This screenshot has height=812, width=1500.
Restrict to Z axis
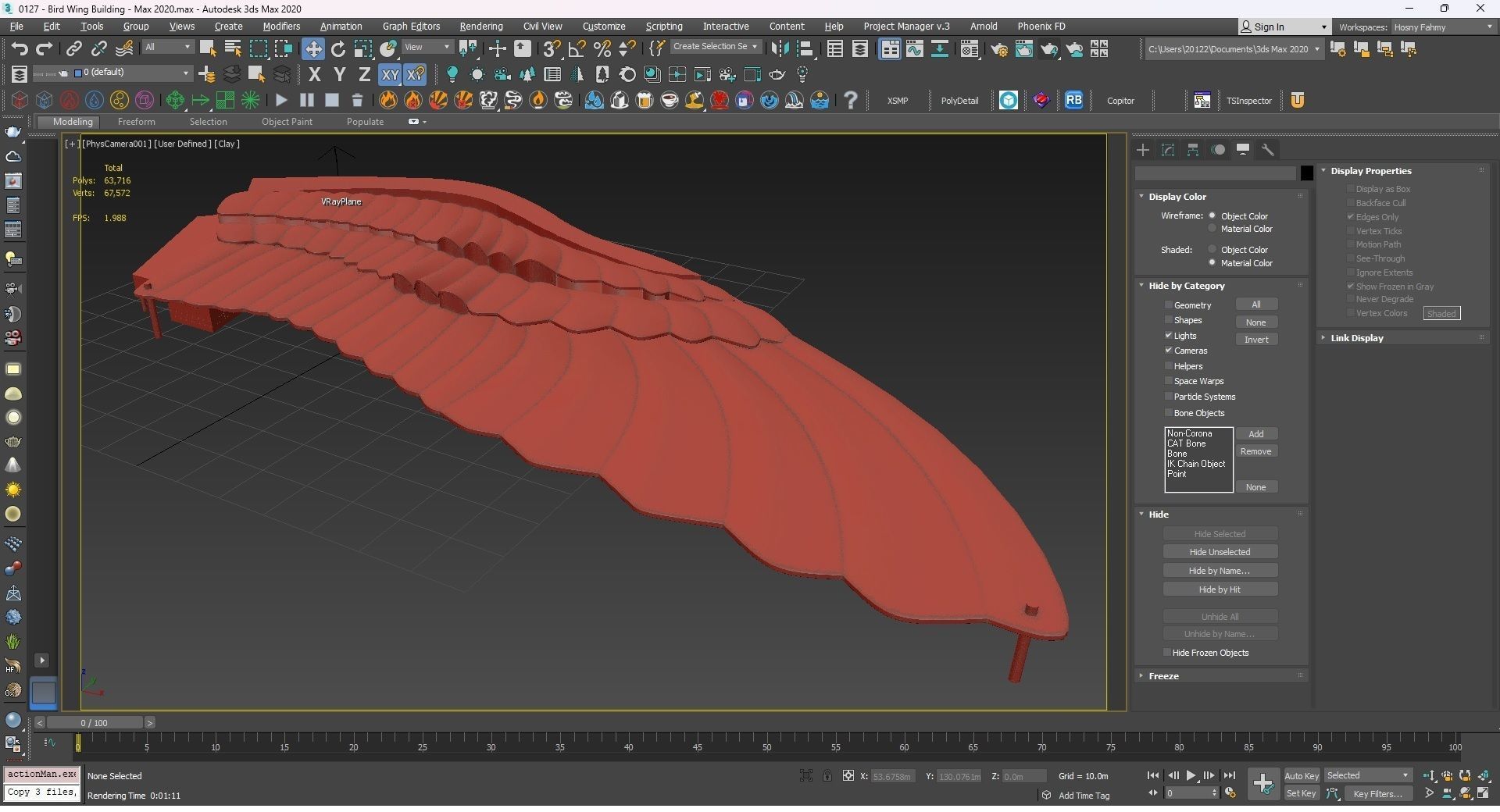tap(364, 74)
